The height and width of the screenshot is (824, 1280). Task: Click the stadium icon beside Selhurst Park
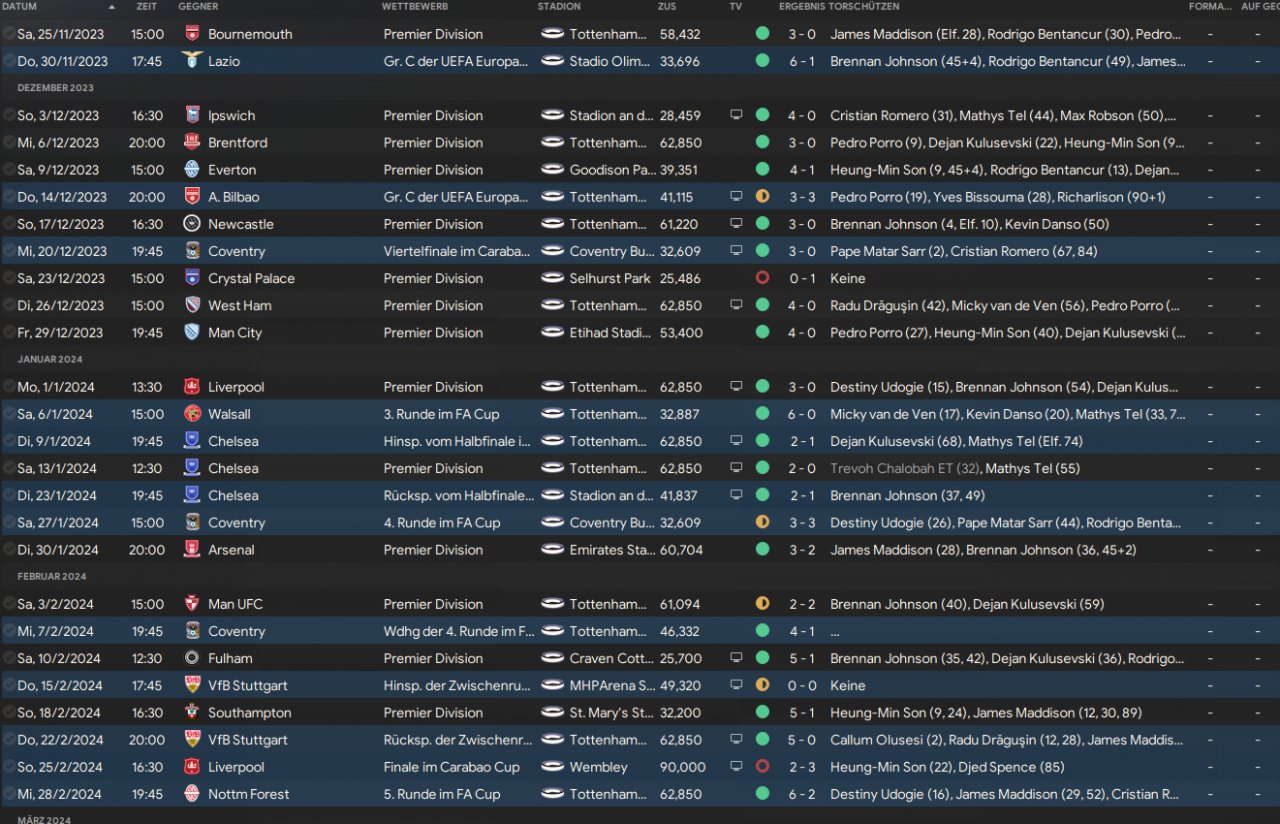click(552, 278)
